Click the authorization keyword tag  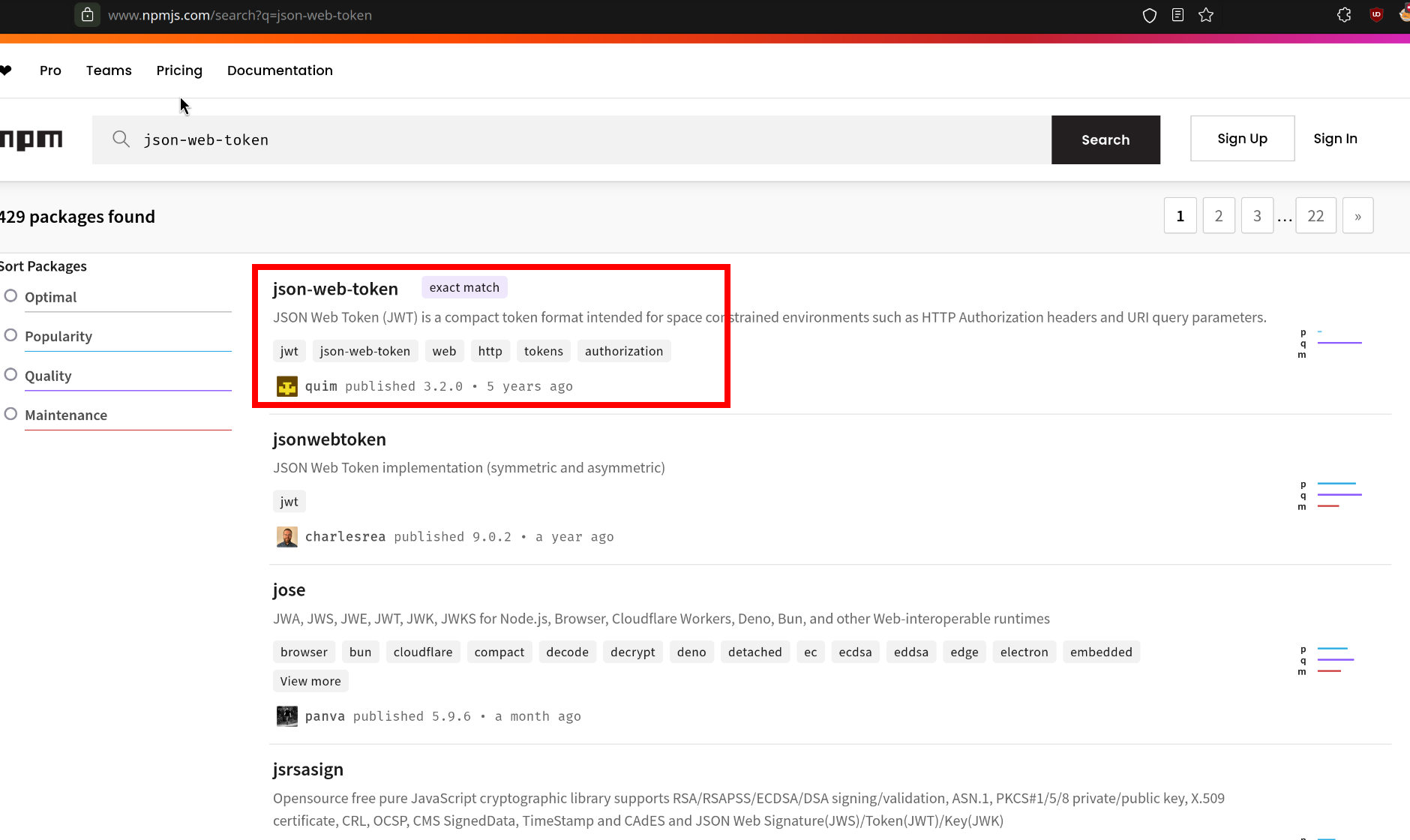click(x=623, y=351)
